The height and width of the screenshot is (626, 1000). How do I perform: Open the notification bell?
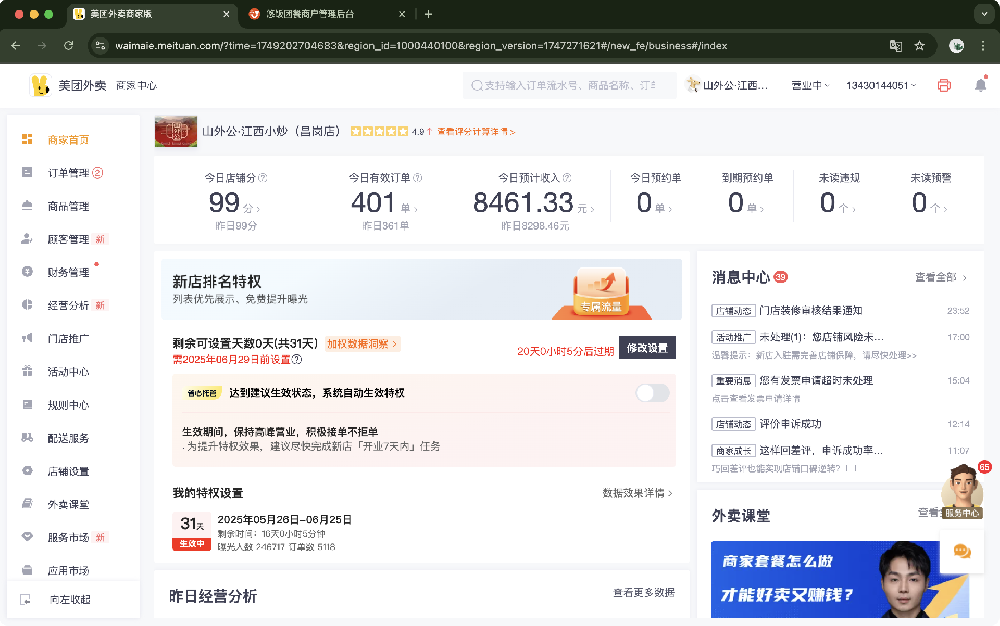(x=980, y=86)
